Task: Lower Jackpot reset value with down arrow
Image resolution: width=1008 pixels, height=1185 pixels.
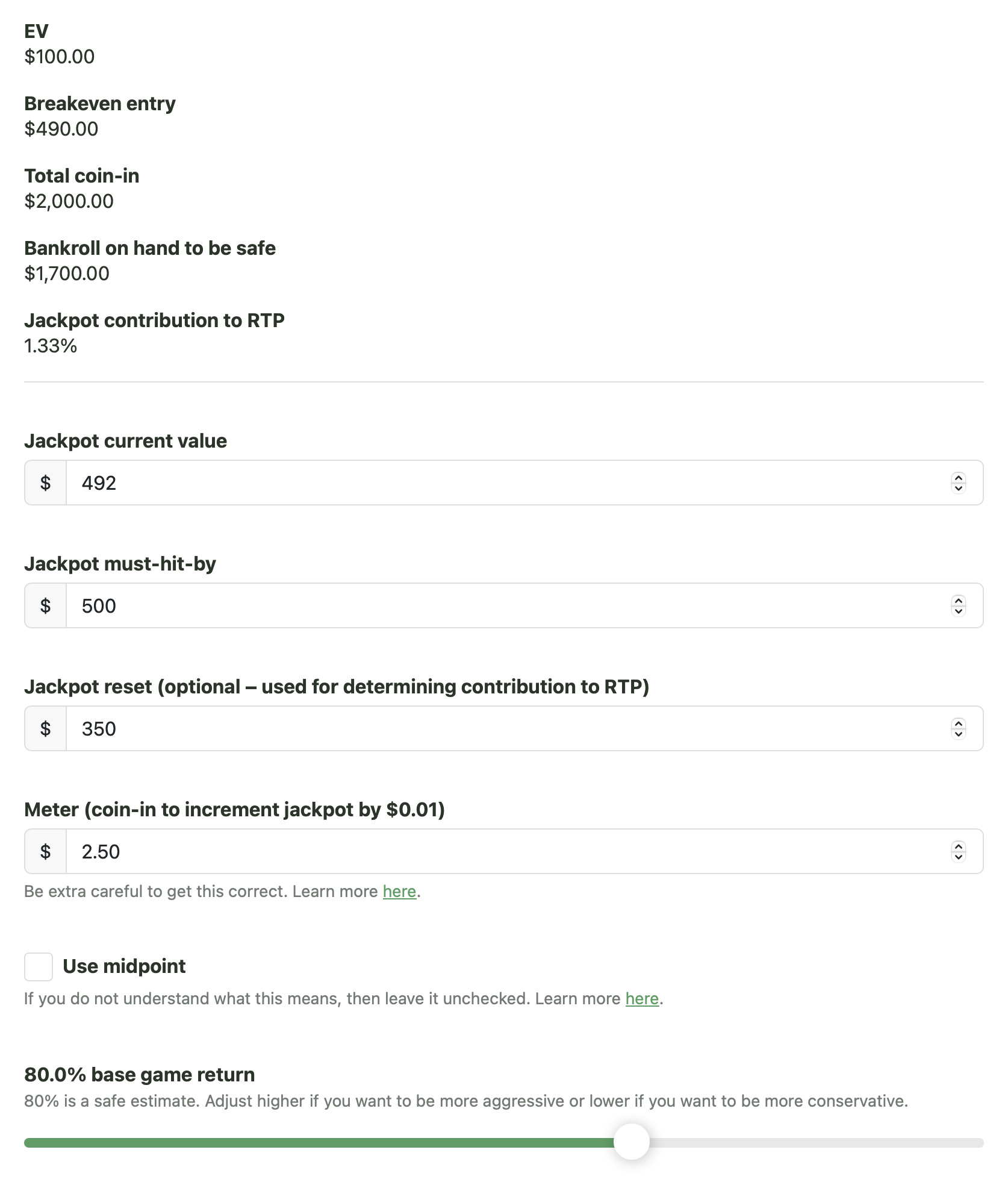Action: coord(959,734)
